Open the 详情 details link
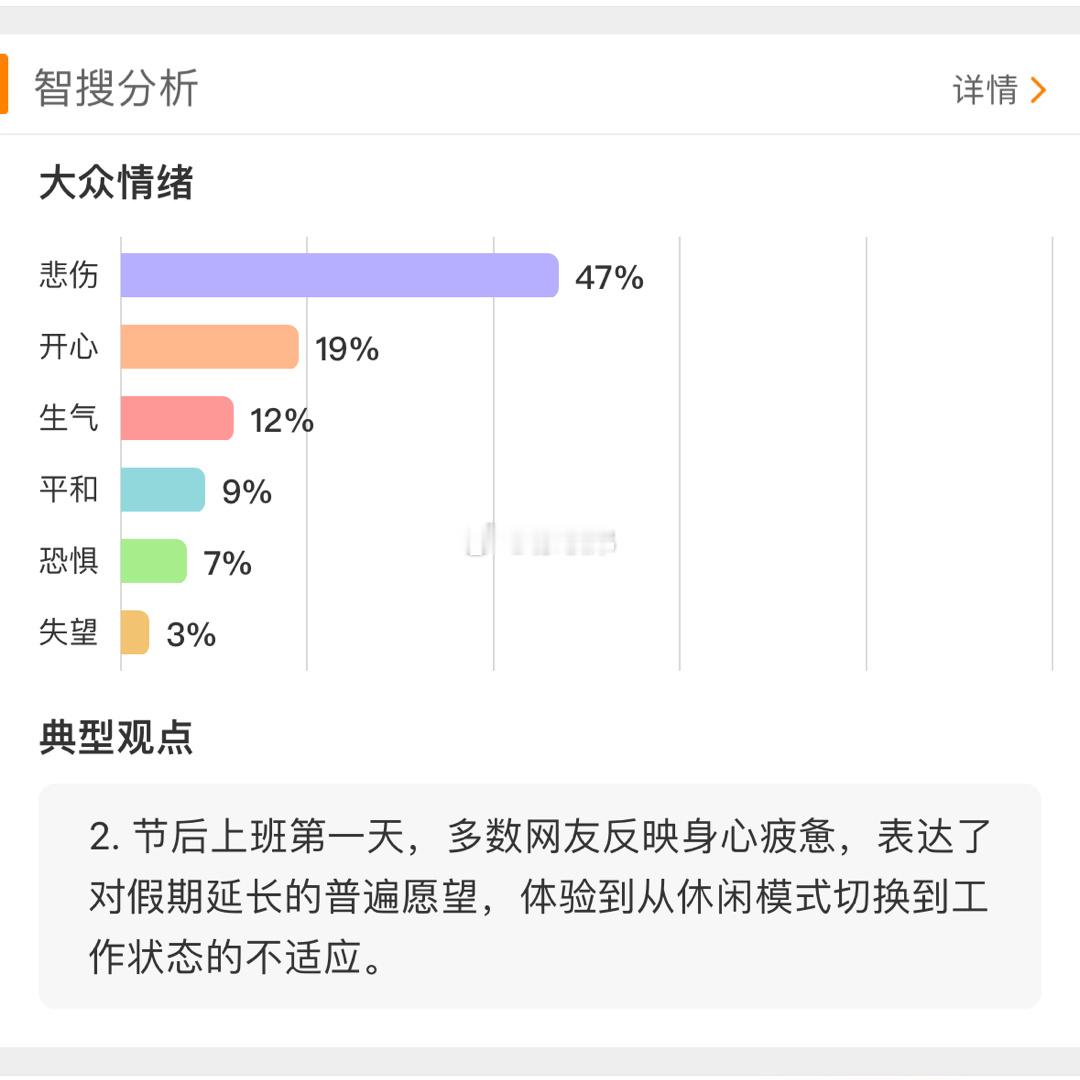This screenshot has height=1080, width=1080. click(x=984, y=90)
